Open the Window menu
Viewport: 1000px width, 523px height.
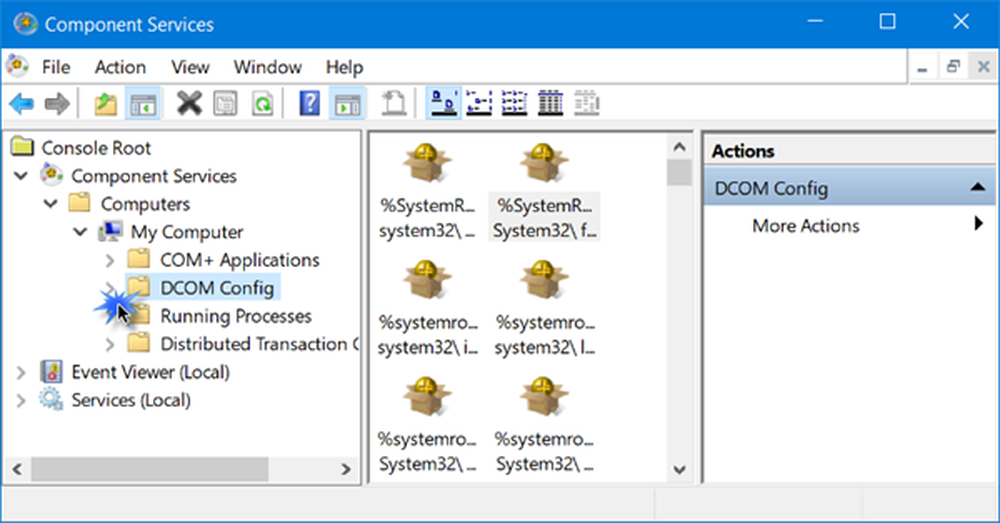tap(267, 67)
